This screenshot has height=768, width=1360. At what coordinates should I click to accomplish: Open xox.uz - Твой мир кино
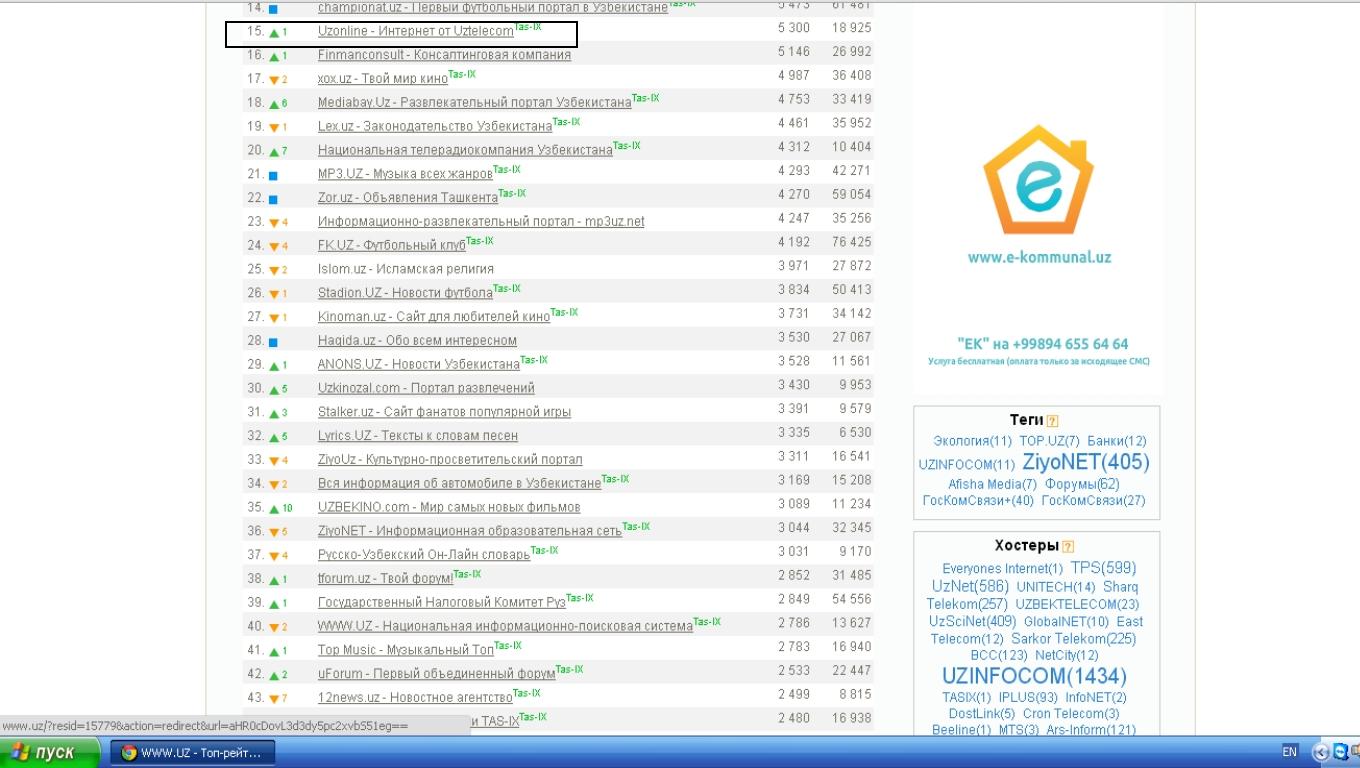coord(383,79)
